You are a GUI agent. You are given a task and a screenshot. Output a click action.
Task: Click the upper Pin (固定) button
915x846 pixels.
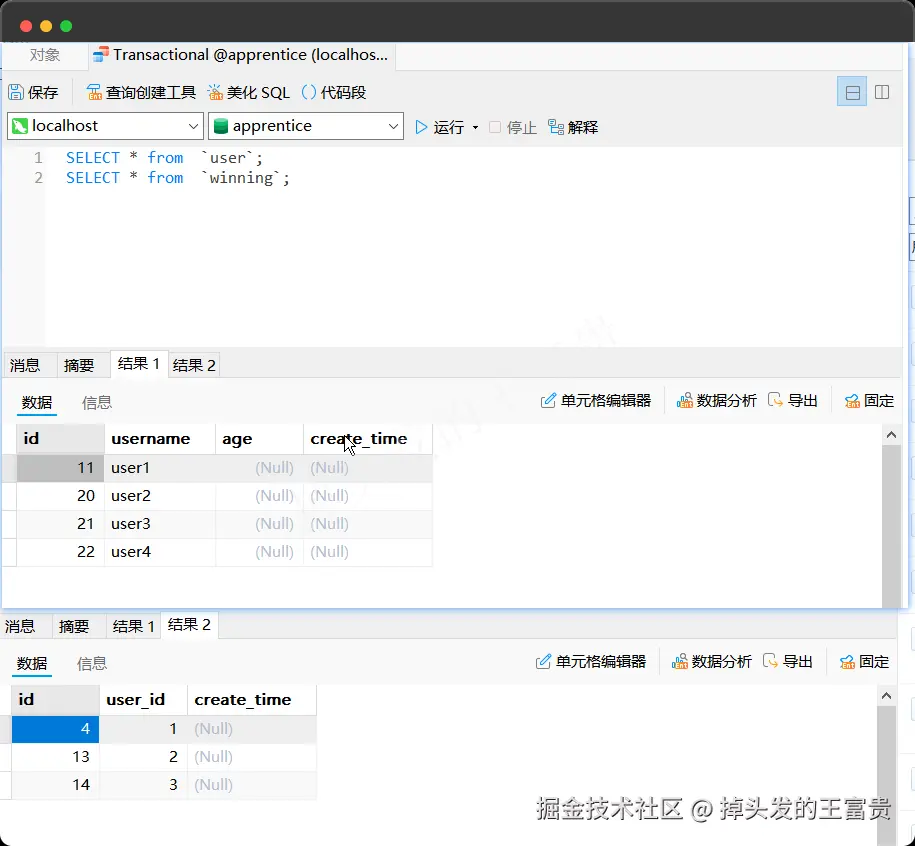click(869, 401)
